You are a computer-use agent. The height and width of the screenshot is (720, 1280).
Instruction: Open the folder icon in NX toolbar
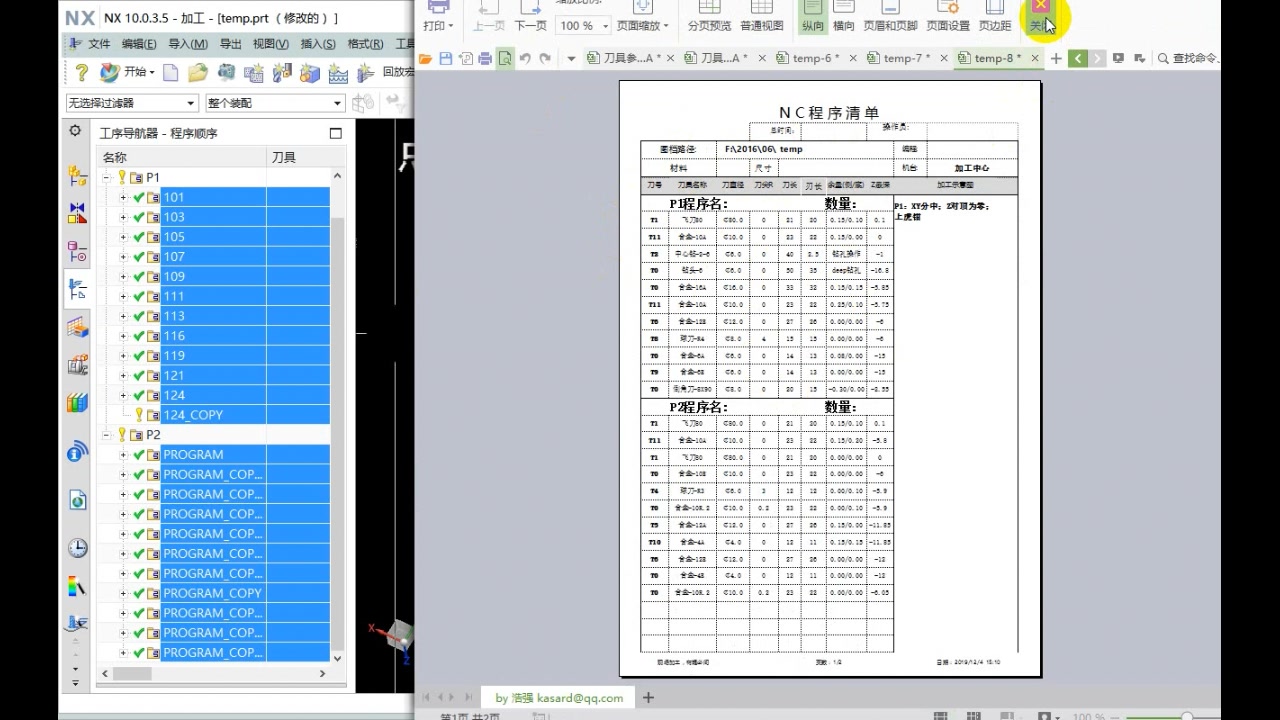[x=198, y=72]
